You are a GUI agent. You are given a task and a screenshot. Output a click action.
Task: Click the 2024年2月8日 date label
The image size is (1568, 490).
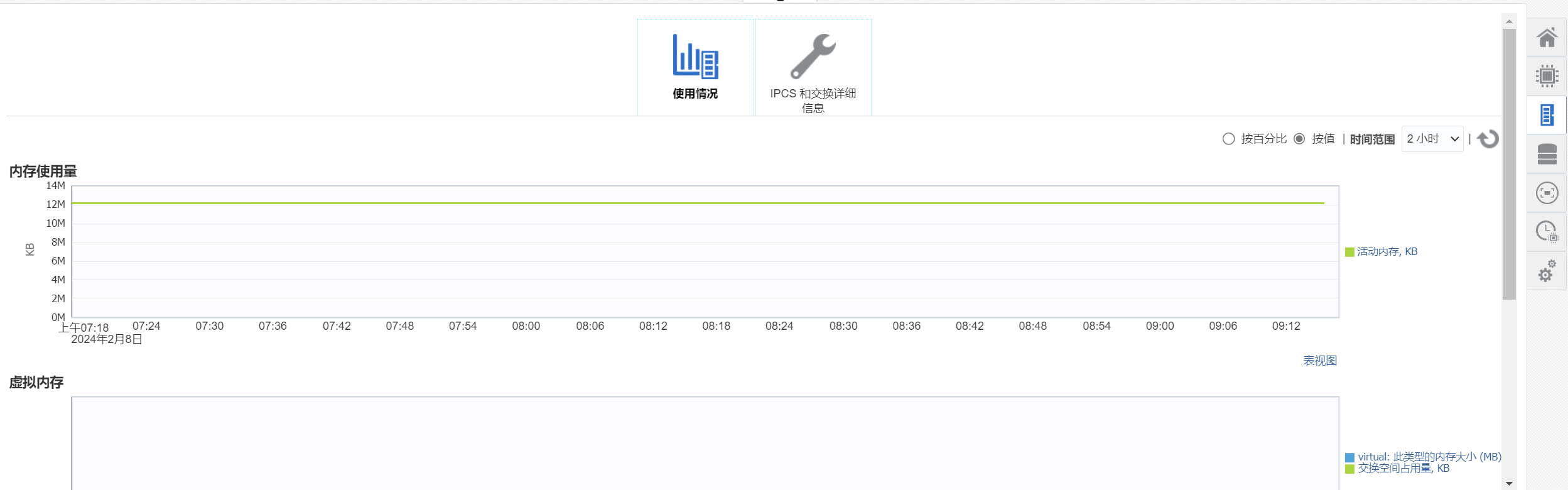107,339
